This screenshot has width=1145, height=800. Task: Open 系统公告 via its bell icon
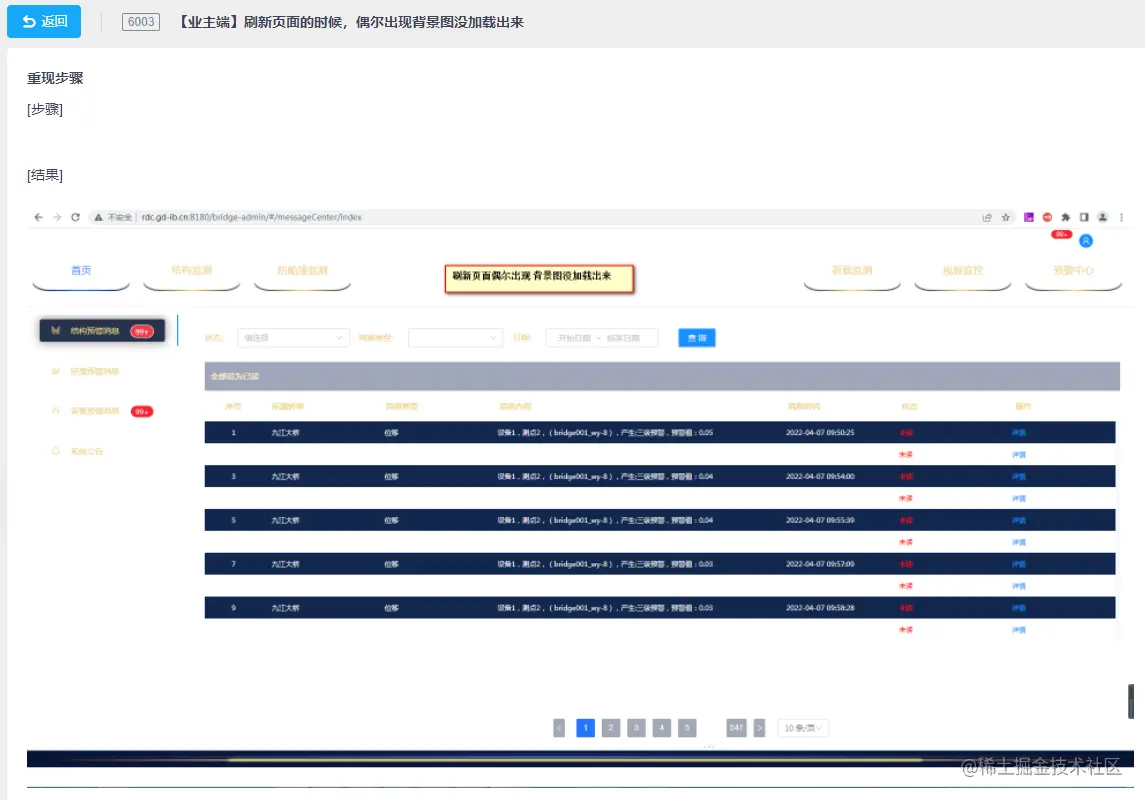pos(56,450)
